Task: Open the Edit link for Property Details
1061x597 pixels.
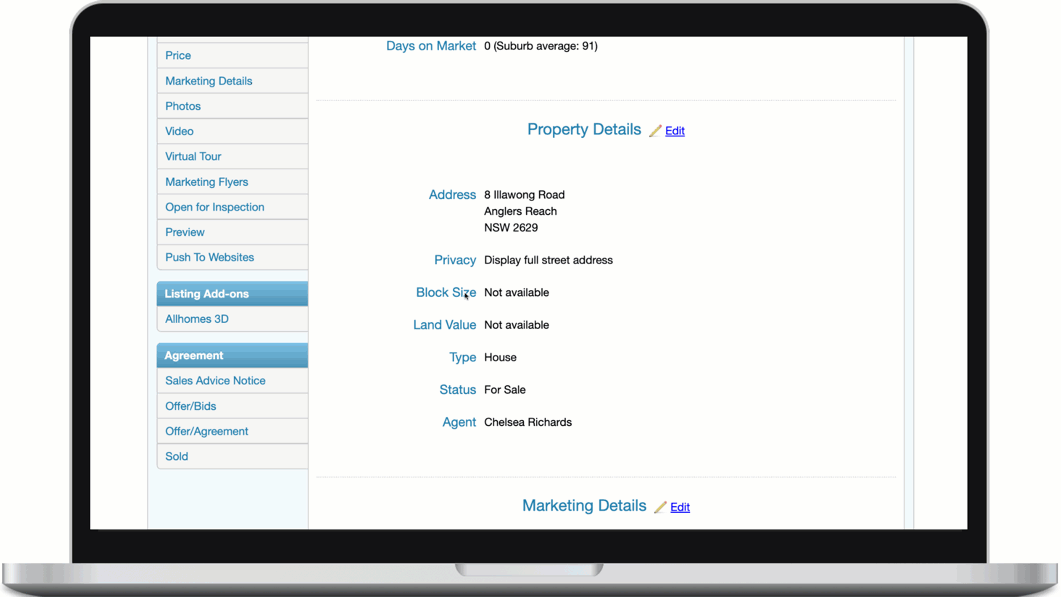Action: point(675,131)
